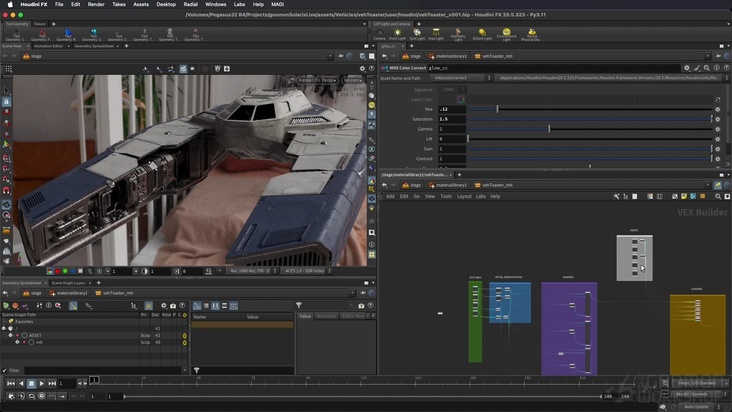
Task: Open the grid layout icon in viewport toolbar
Action: pyautogui.click(x=8, y=69)
